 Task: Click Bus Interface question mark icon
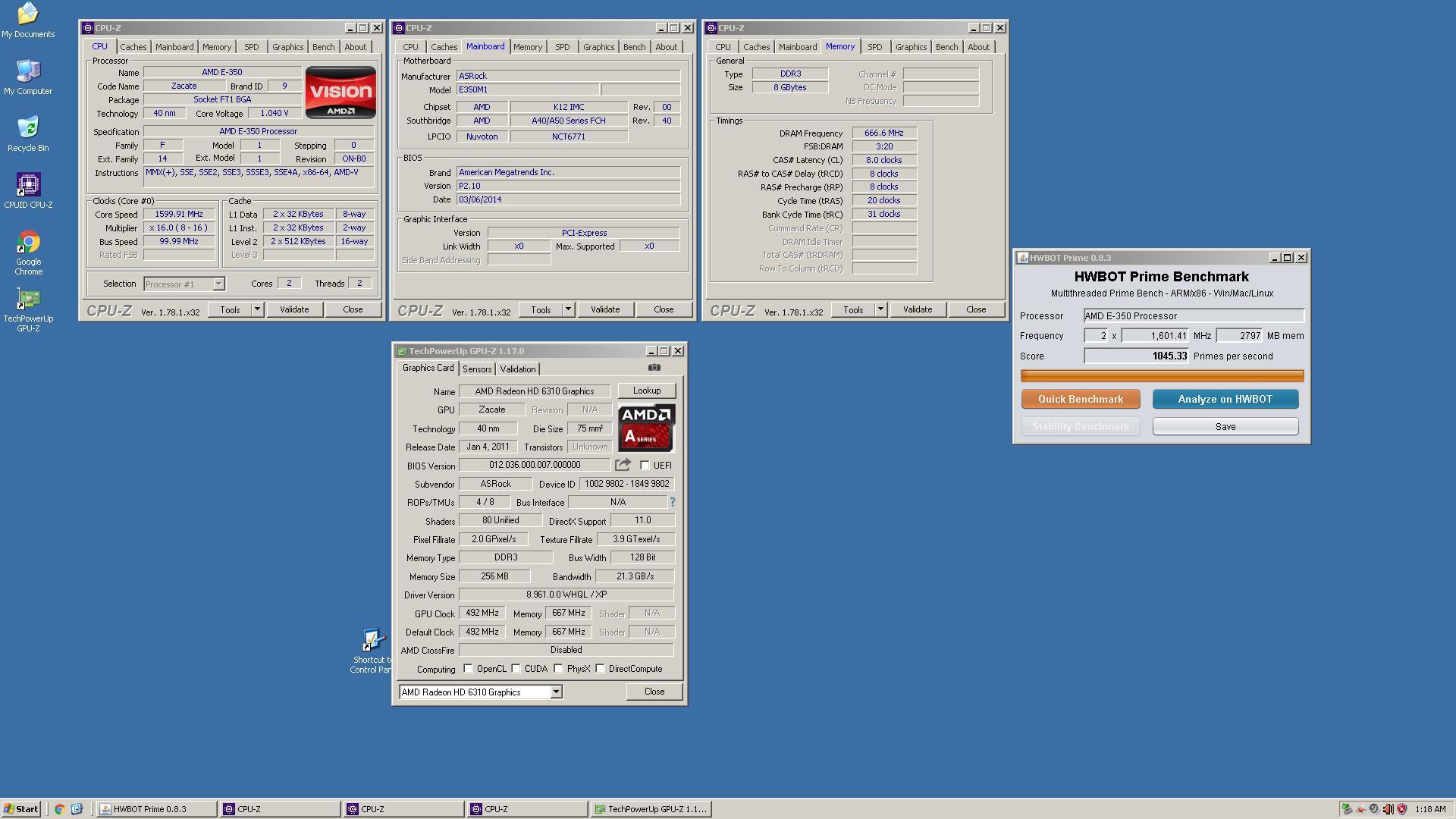[x=672, y=502]
